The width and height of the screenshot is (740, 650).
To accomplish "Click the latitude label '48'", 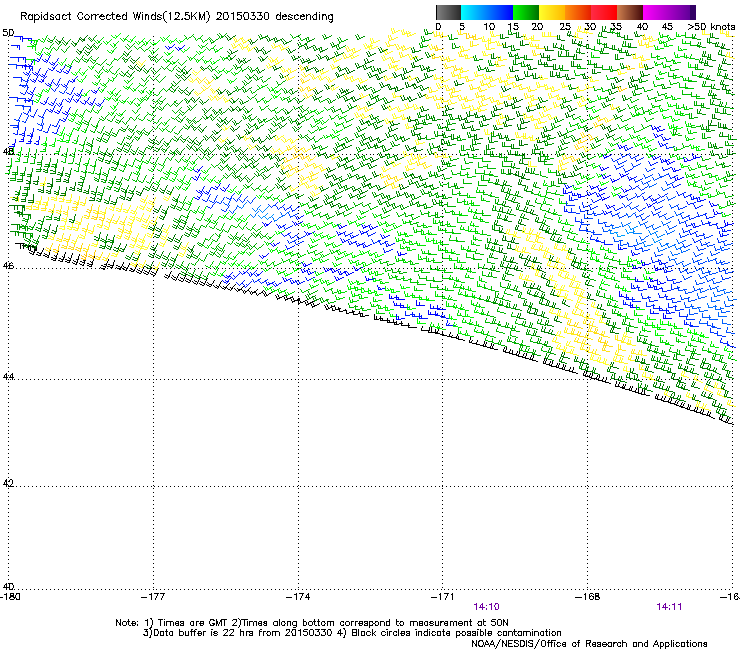I will tap(8, 152).
